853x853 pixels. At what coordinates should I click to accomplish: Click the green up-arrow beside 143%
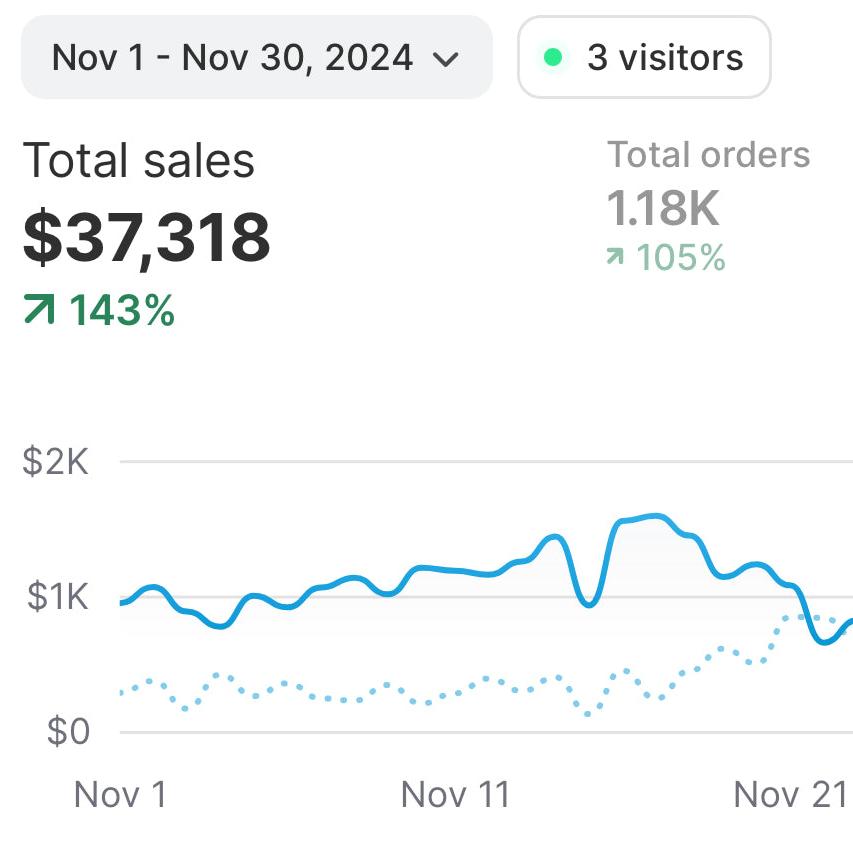[x=38, y=312]
